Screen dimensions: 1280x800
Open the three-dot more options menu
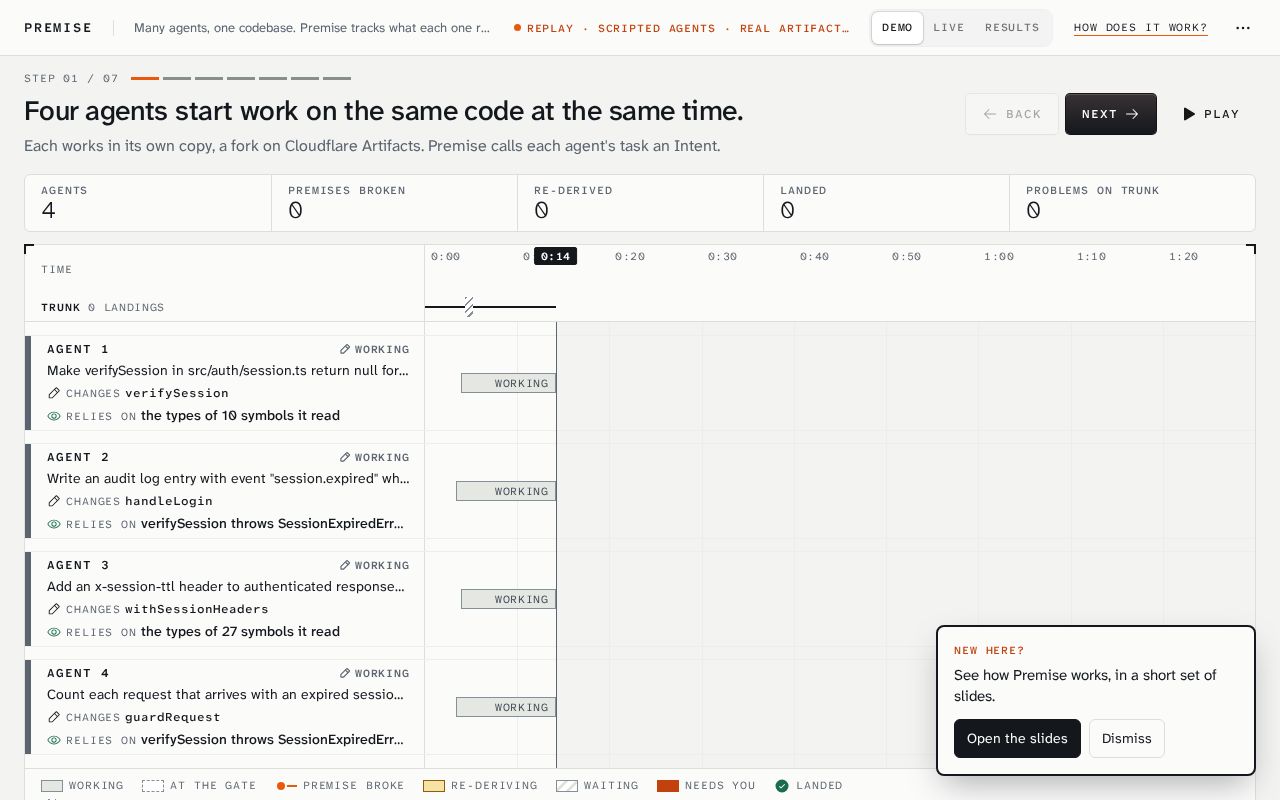tap(1243, 28)
